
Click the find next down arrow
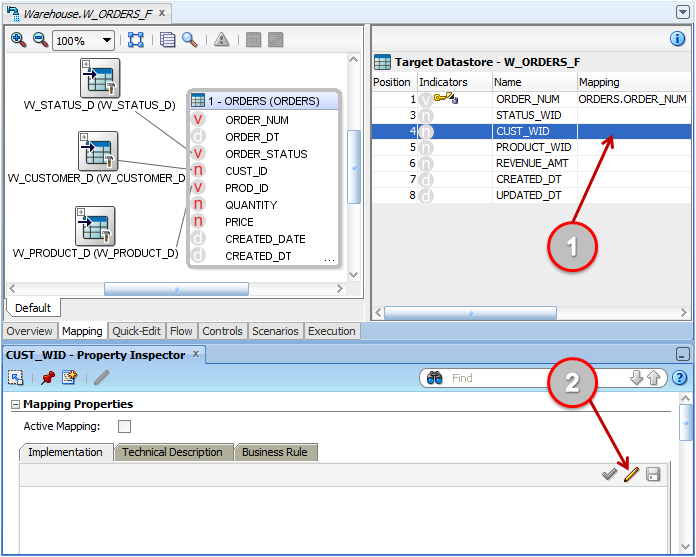[x=636, y=378]
